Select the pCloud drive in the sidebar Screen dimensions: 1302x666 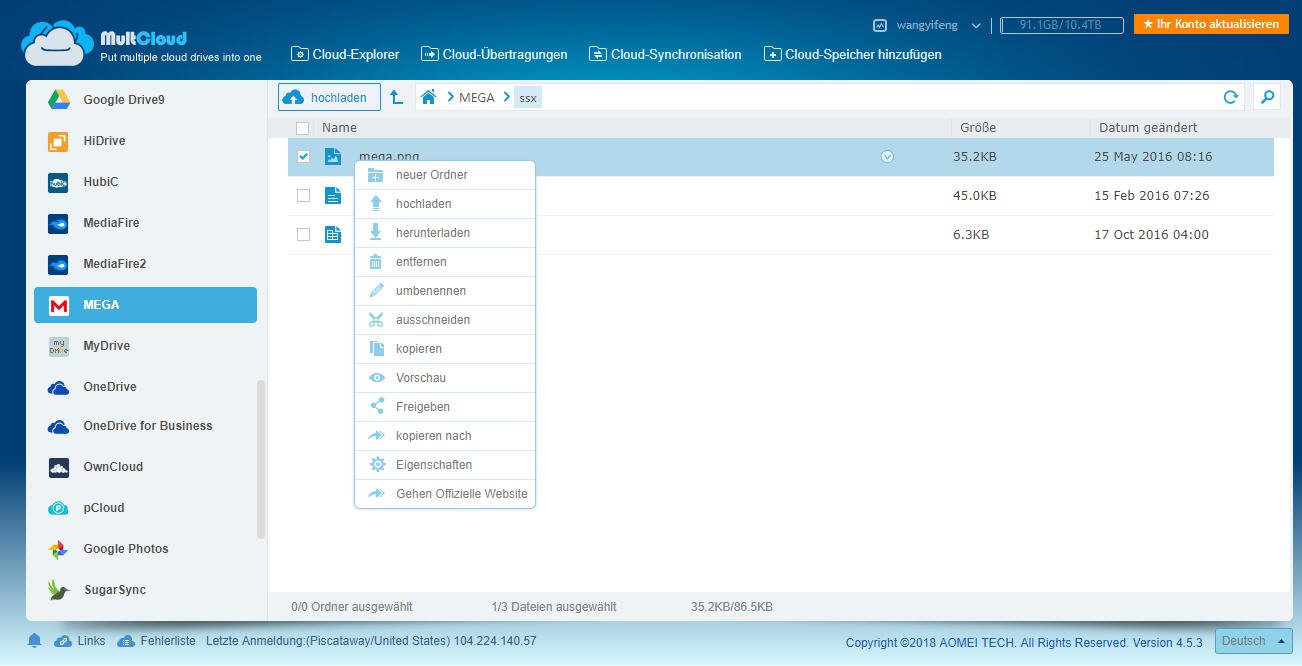(103, 508)
